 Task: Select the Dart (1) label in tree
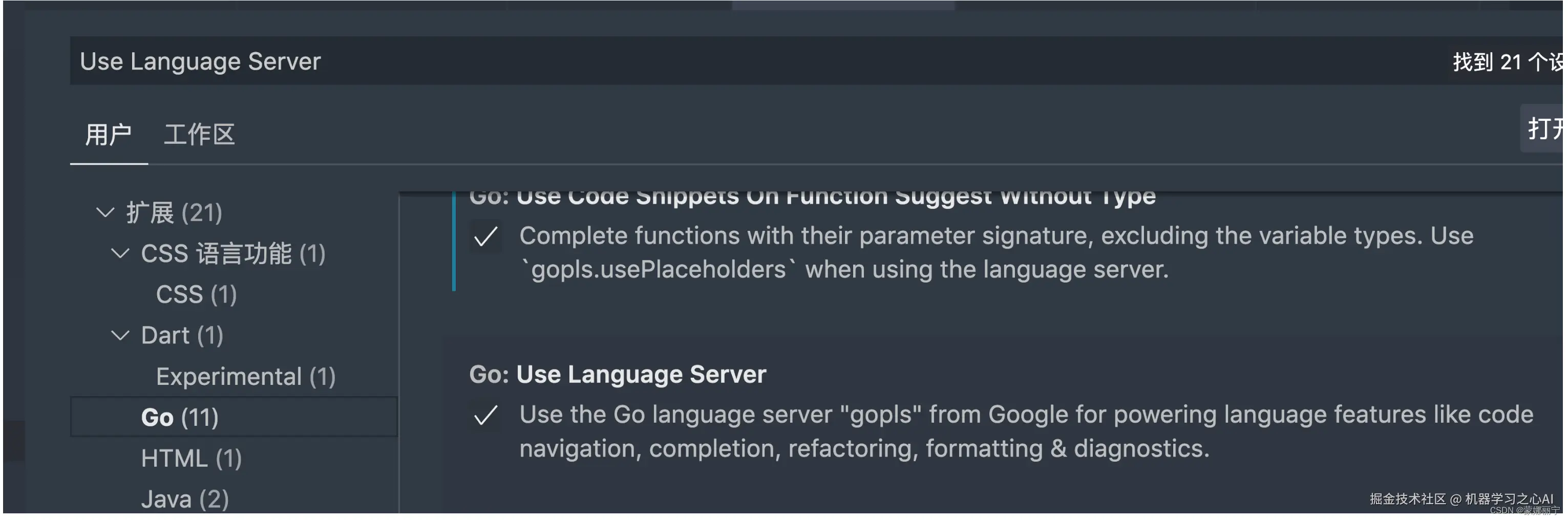[x=182, y=335]
